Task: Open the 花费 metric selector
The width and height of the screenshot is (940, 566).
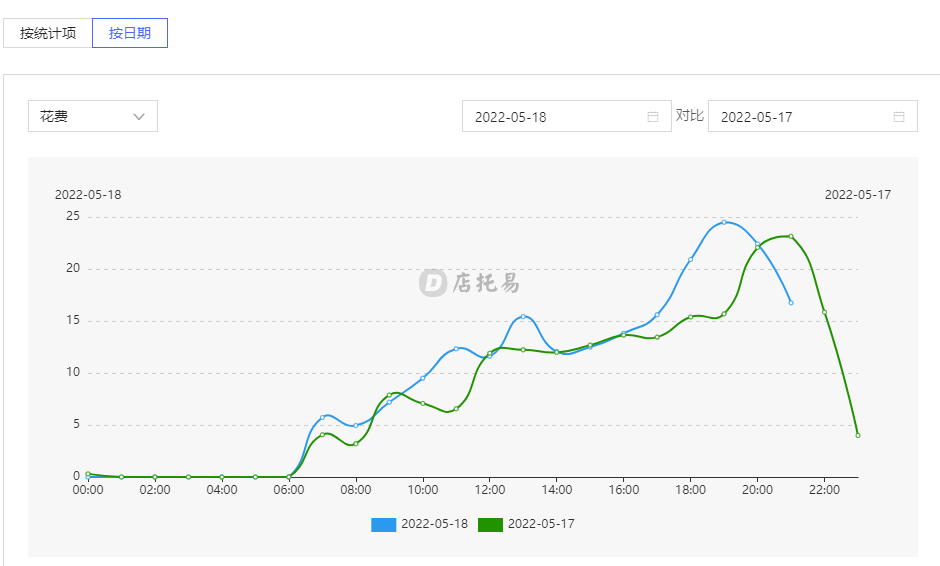Action: (93, 116)
